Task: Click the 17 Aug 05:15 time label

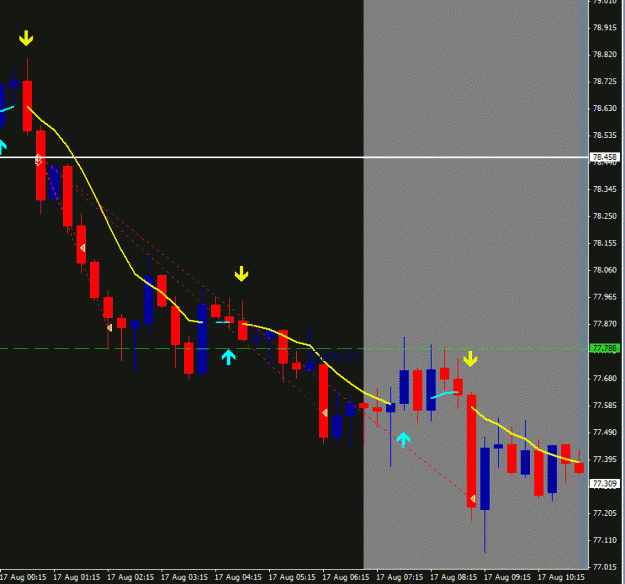Action: point(292,577)
